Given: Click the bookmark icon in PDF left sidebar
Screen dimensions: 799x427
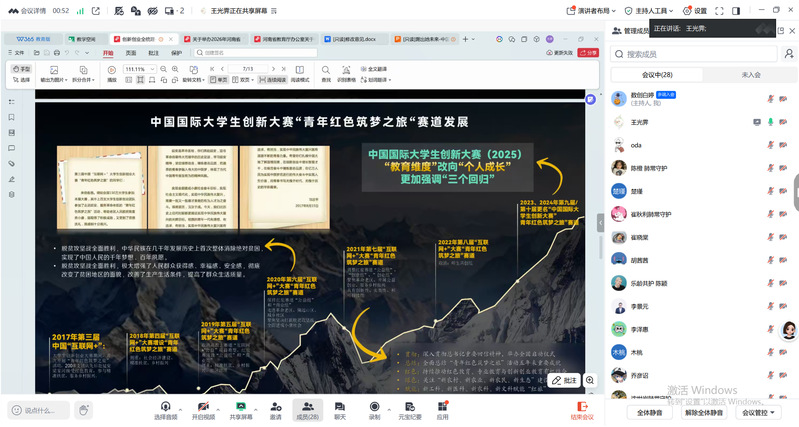Looking at the screenshot, I should (x=12, y=117).
